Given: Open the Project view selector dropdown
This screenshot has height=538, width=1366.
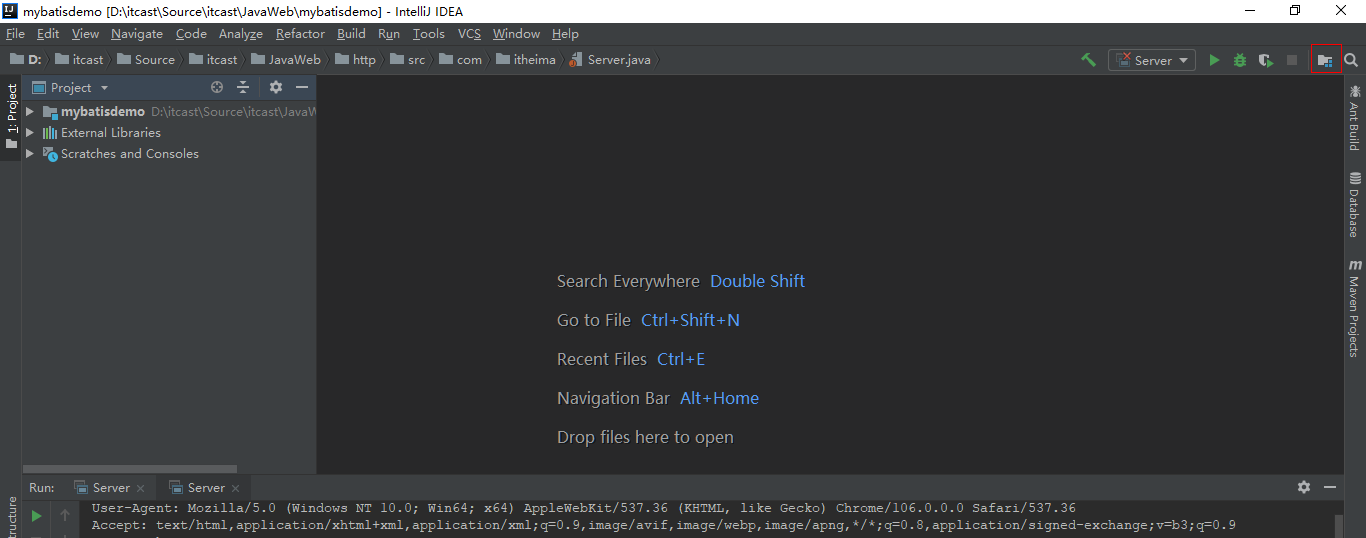Looking at the screenshot, I should (71, 88).
